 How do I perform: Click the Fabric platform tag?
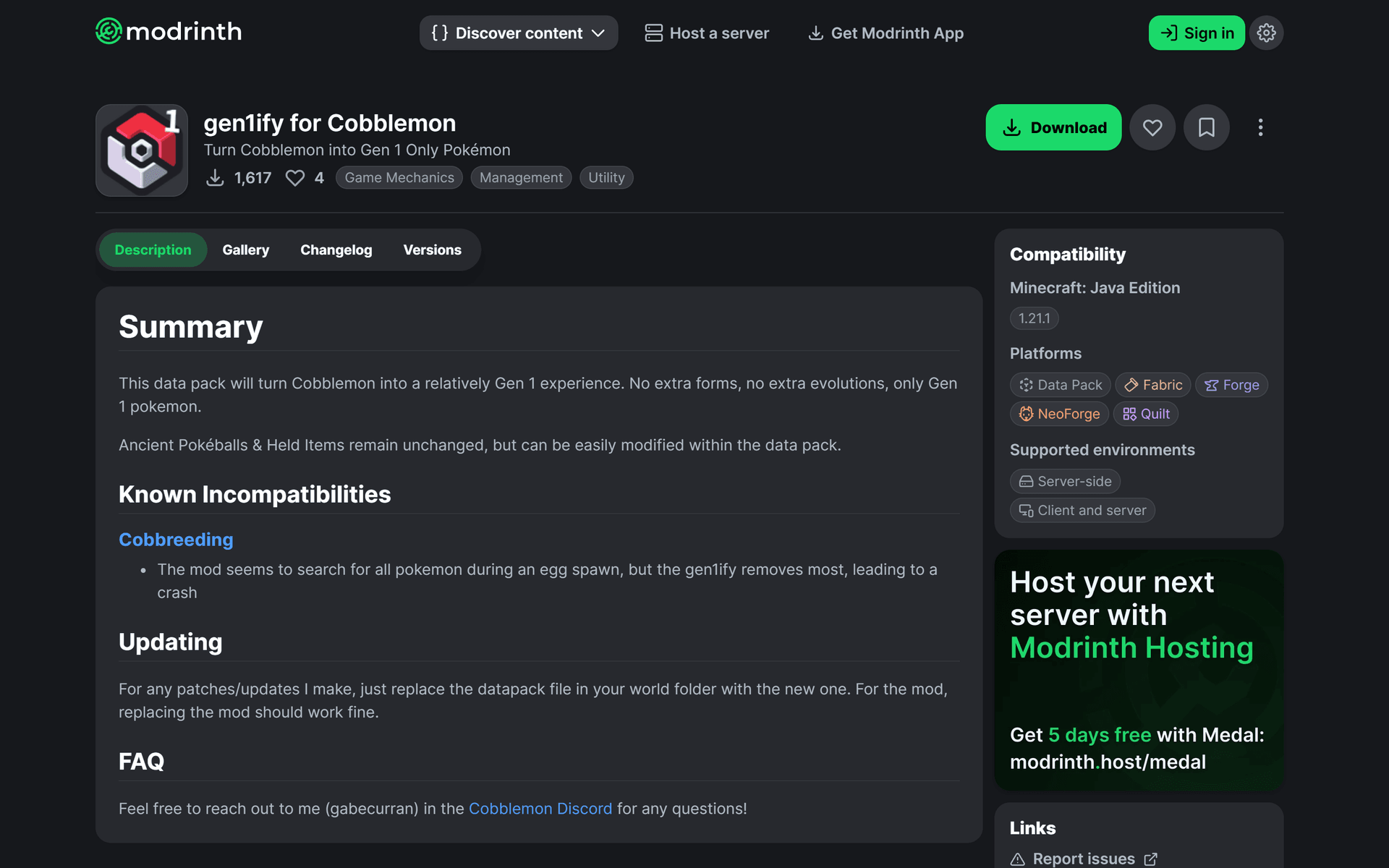coord(1153,385)
